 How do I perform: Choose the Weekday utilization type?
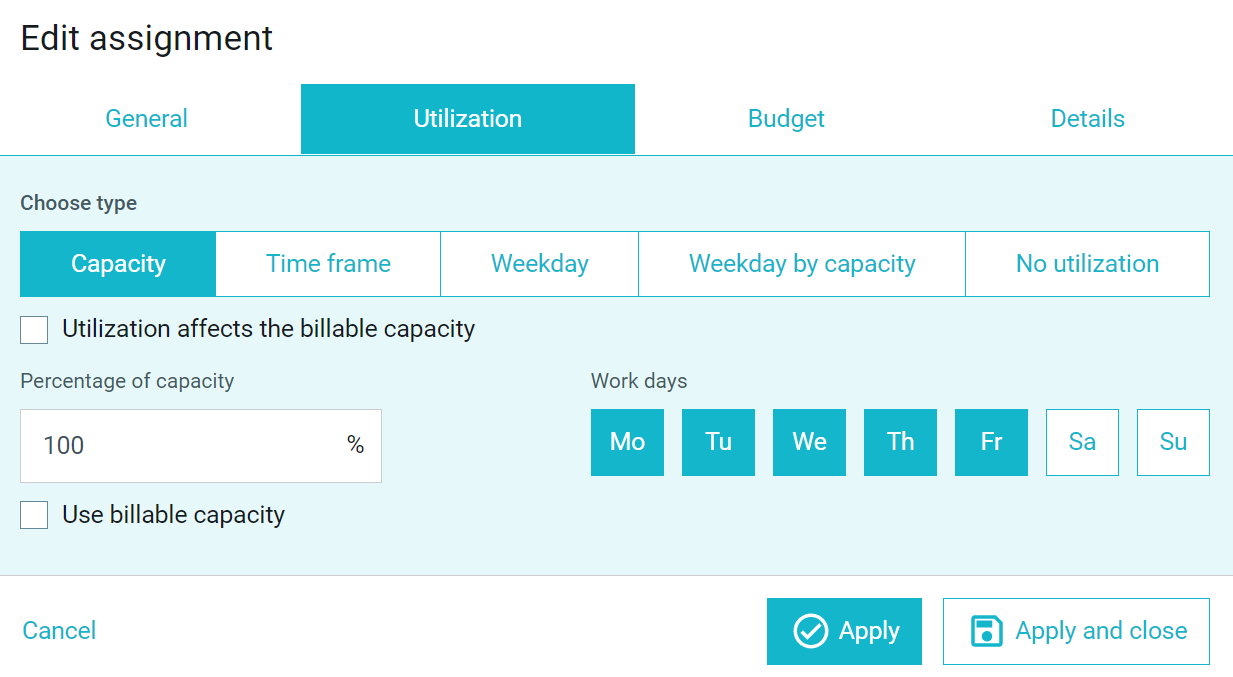click(540, 264)
